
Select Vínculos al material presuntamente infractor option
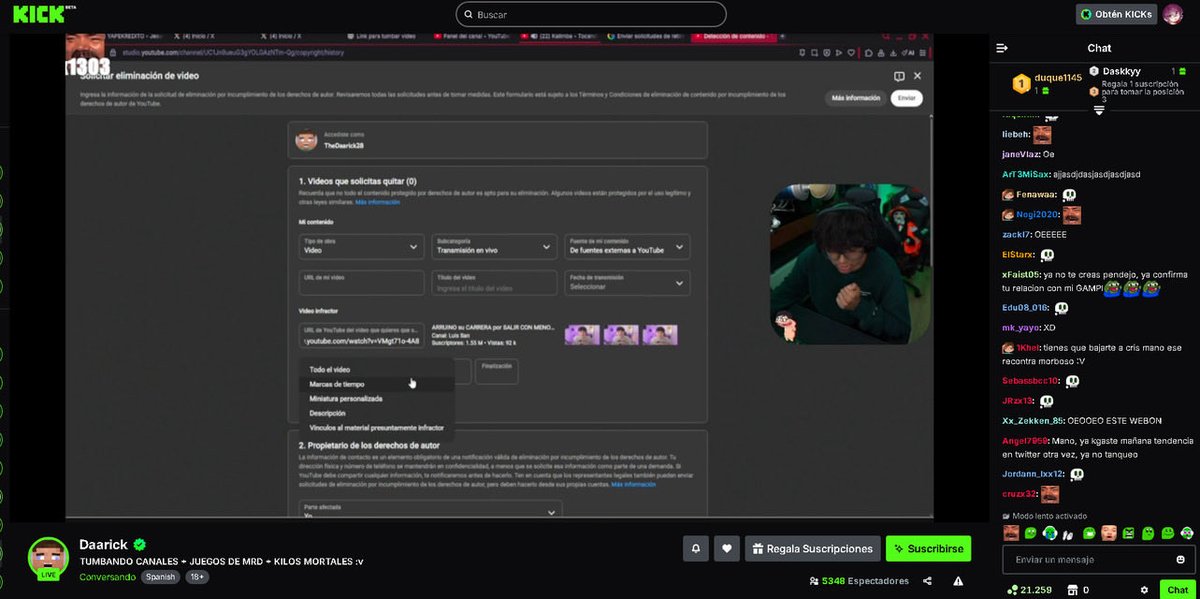click(376, 427)
